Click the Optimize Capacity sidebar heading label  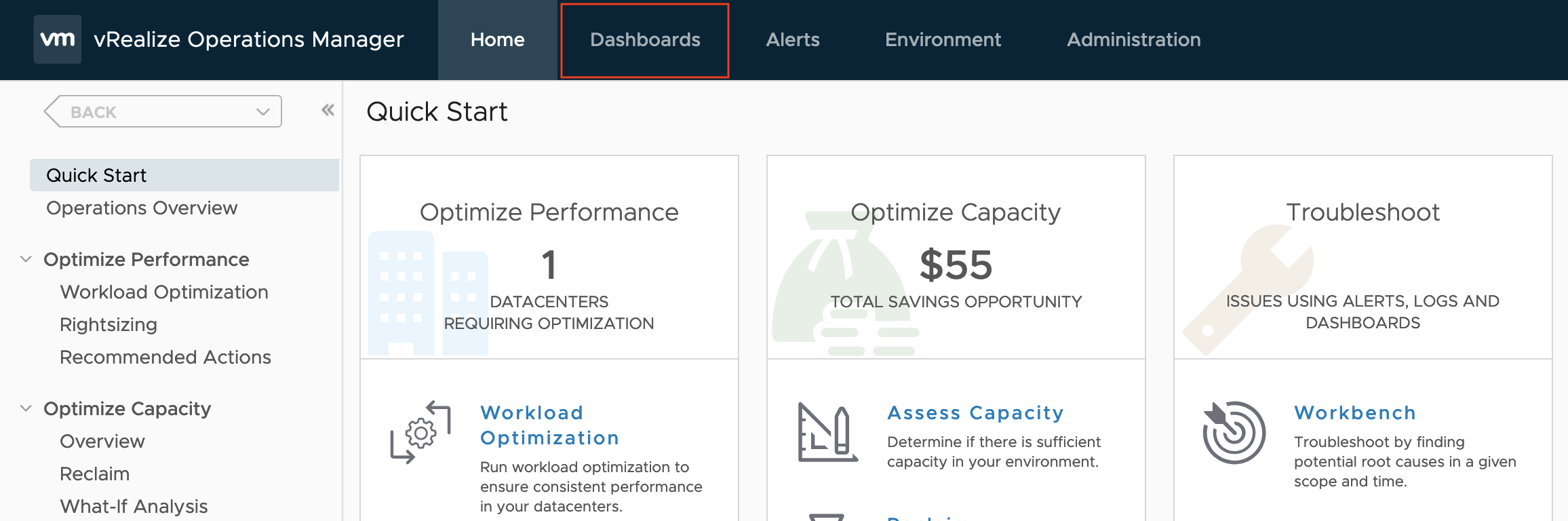(128, 408)
